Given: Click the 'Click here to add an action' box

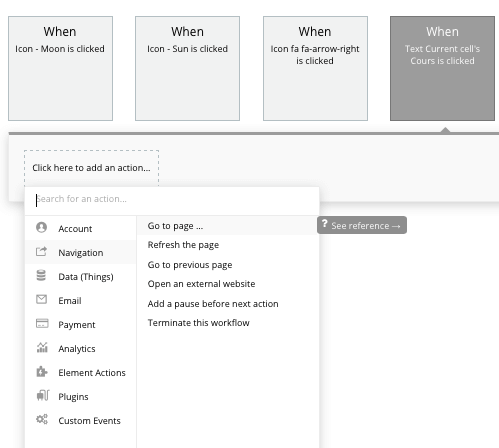Looking at the screenshot, I should click(x=91, y=168).
